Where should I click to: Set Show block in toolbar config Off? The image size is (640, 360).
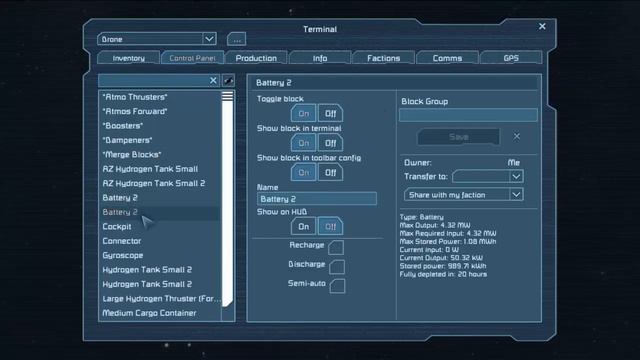pos(331,172)
